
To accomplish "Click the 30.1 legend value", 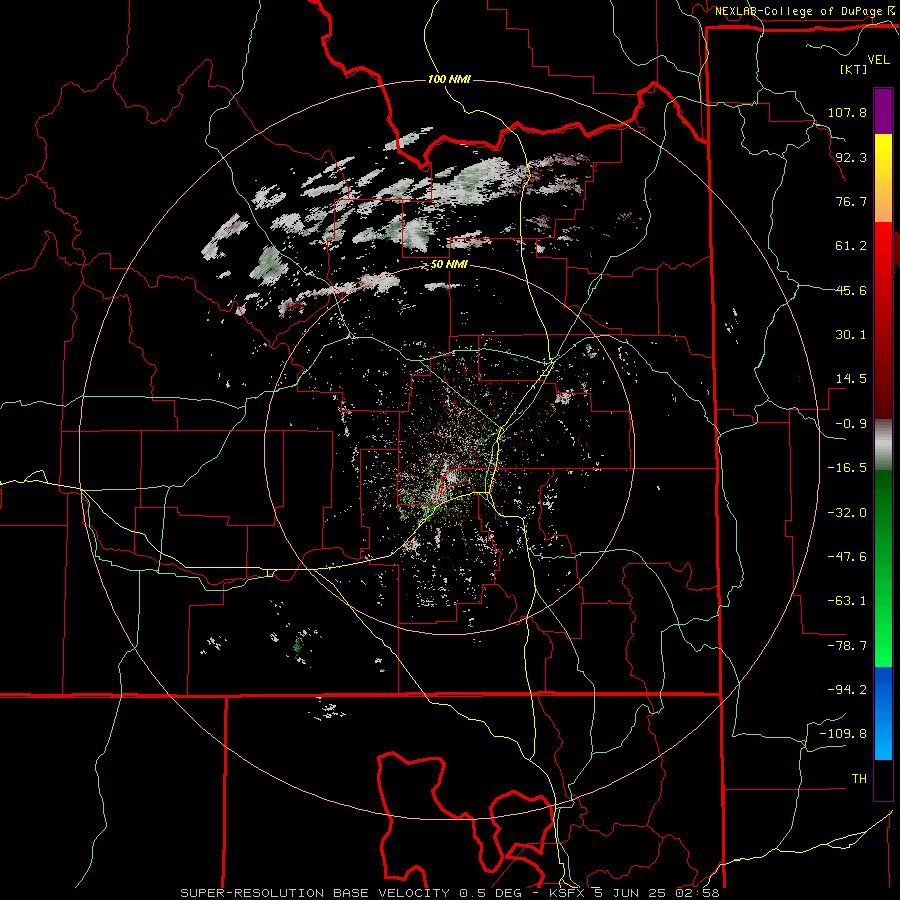I will tap(851, 335).
